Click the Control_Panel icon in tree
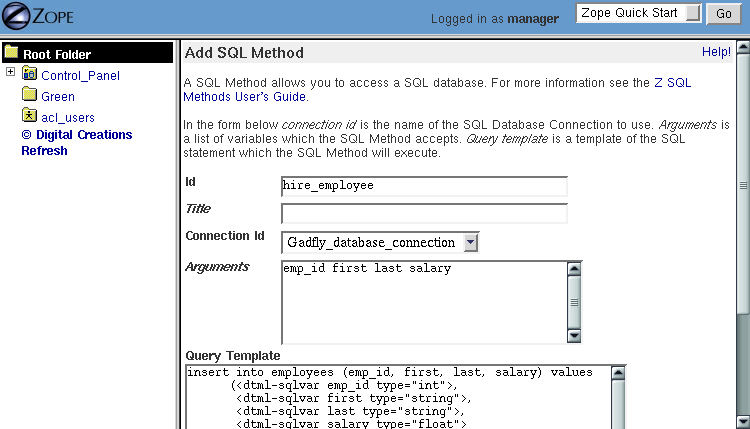Viewport: 750px width, 429px height. (30, 75)
